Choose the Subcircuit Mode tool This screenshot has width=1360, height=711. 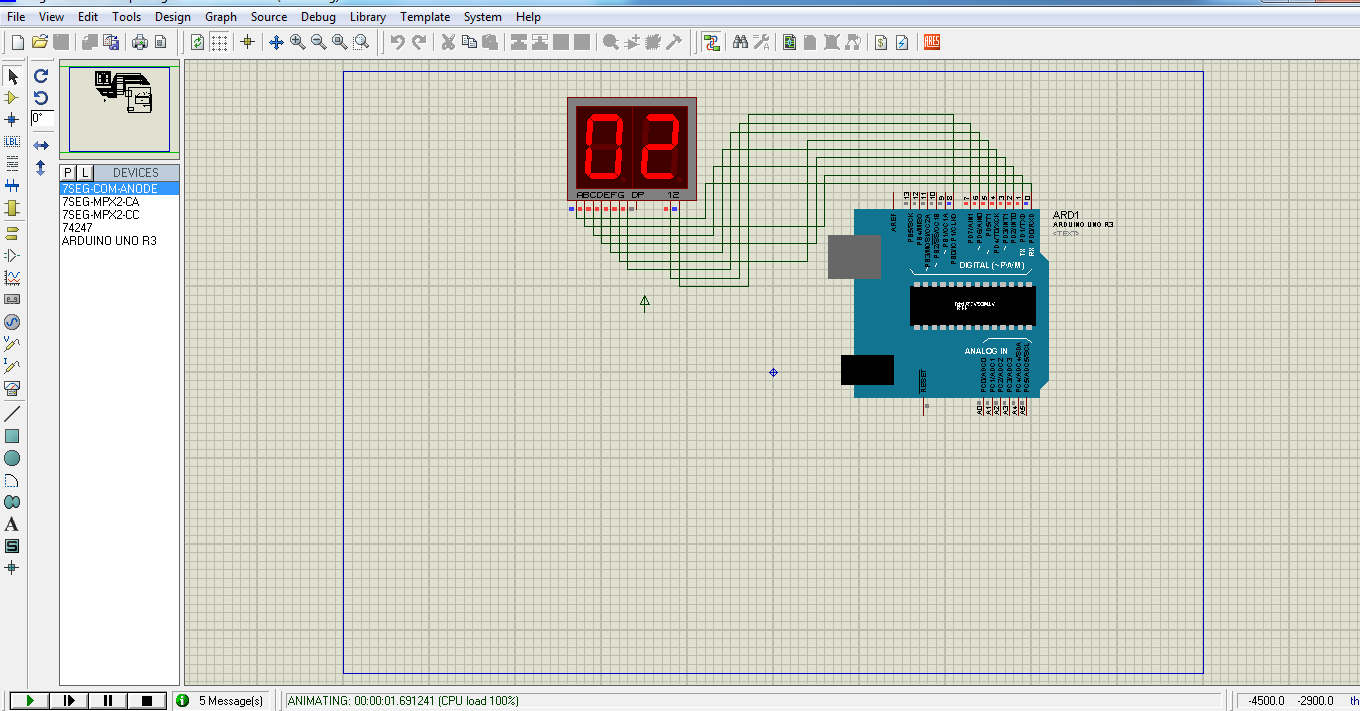[12, 208]
